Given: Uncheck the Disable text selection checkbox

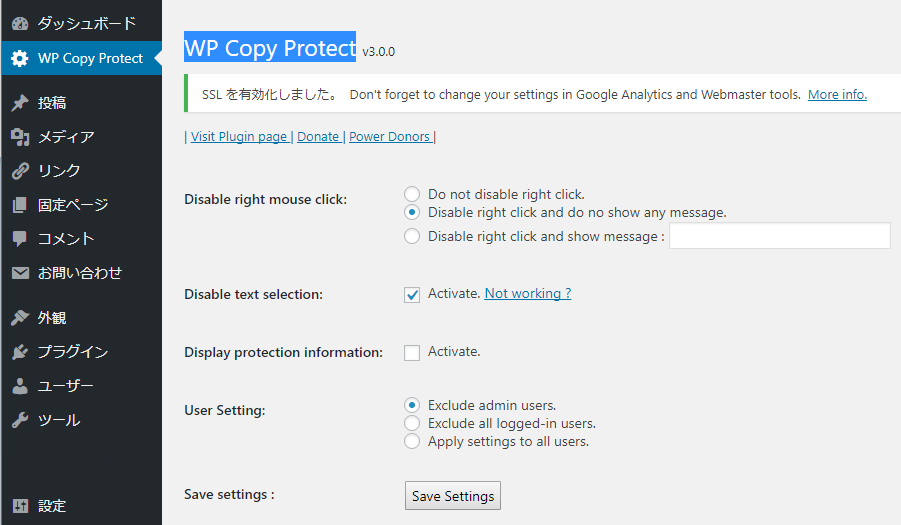Looking at the screenshot, I should 412,295.
